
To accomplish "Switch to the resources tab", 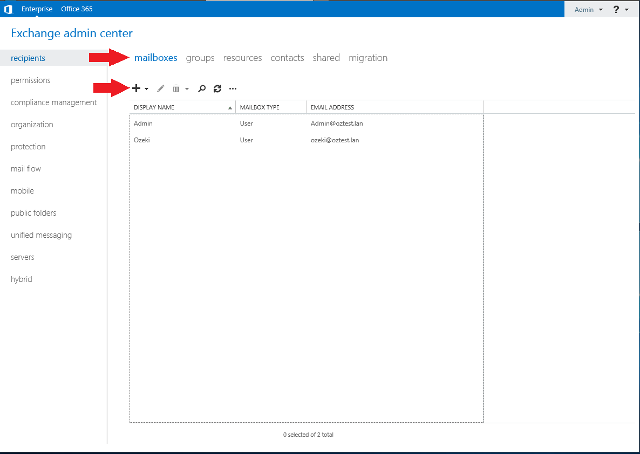I will (242, 58).
